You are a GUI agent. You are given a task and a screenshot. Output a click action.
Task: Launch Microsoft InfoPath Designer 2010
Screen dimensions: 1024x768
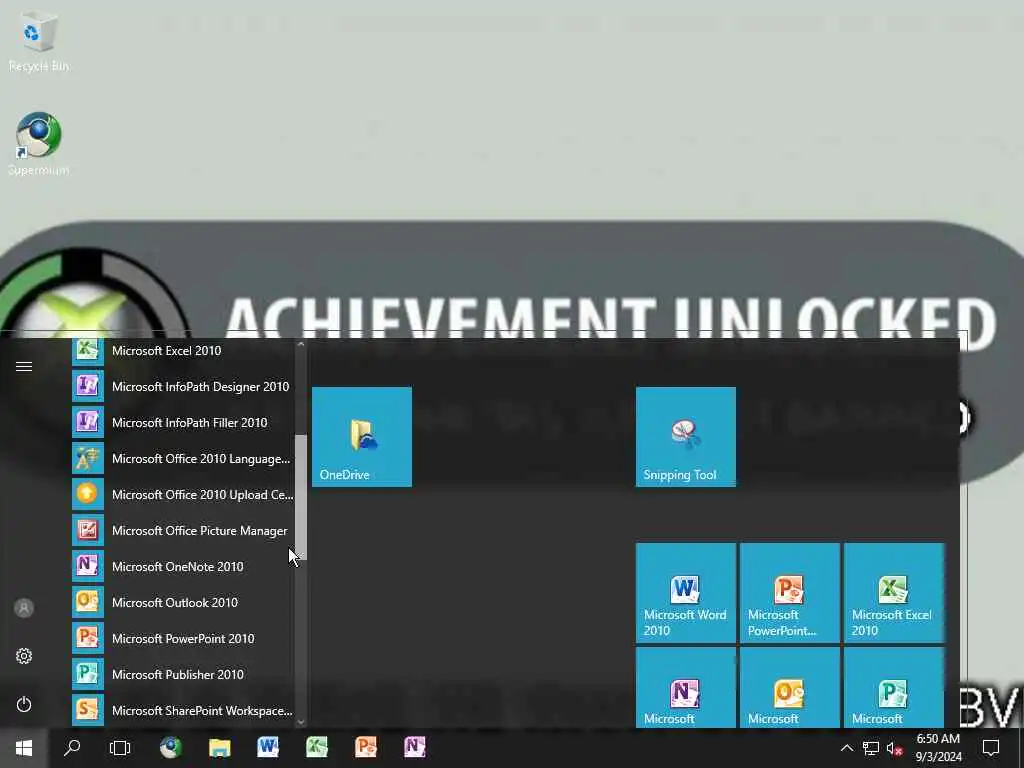pos(182,387)
